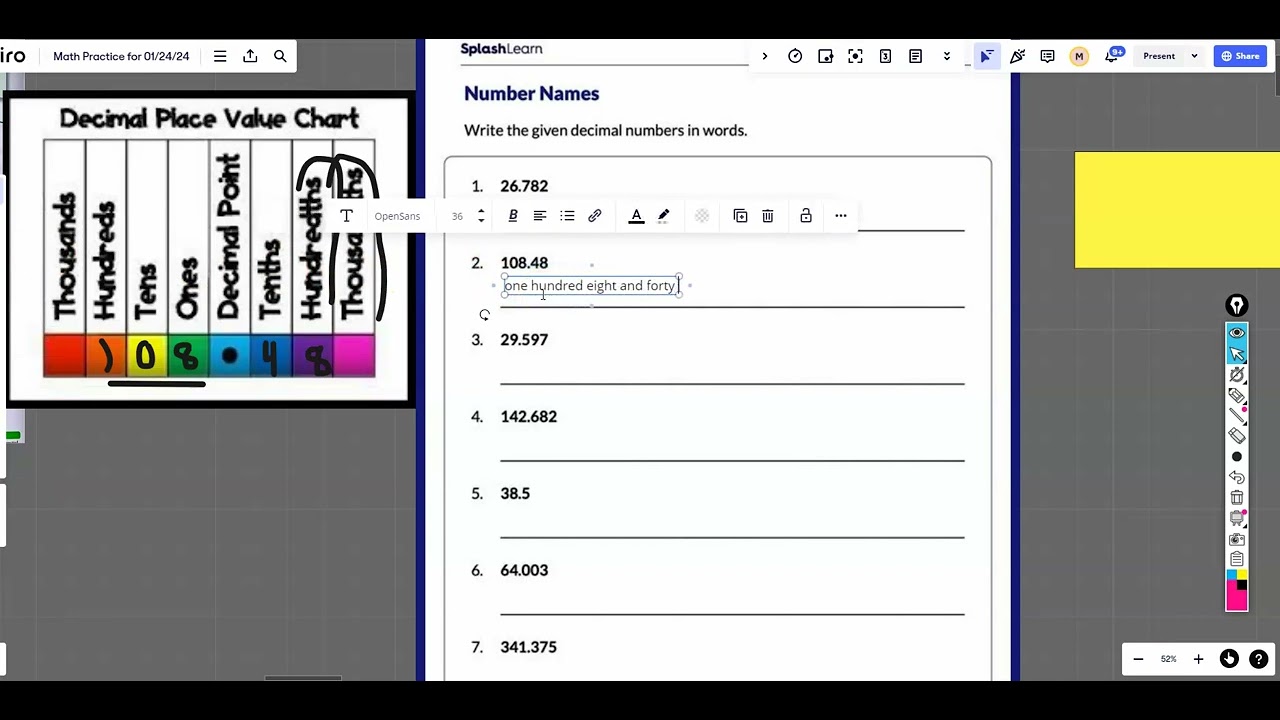Select the compass/timer annotation tool
Image resolution: width=1280 pixels, height=720 pixels.
[1237, 375]
